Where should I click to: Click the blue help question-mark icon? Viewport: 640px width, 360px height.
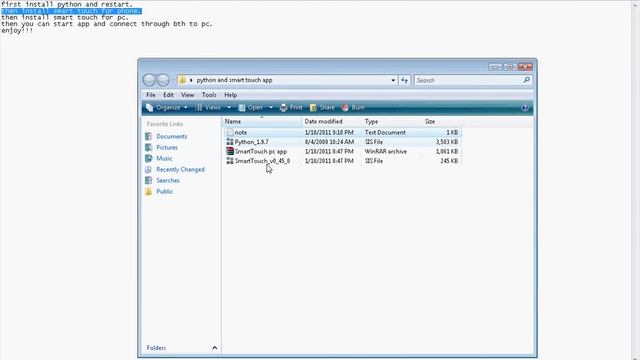pos(525,108)
